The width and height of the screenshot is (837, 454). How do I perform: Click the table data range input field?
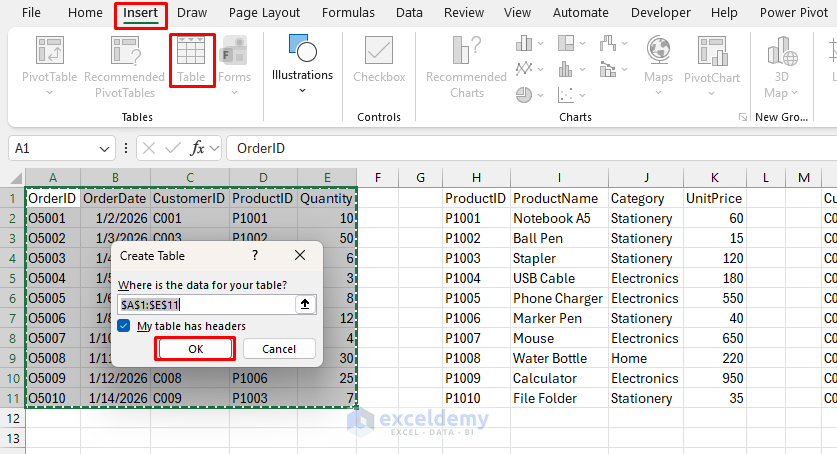tap(207, 305)
